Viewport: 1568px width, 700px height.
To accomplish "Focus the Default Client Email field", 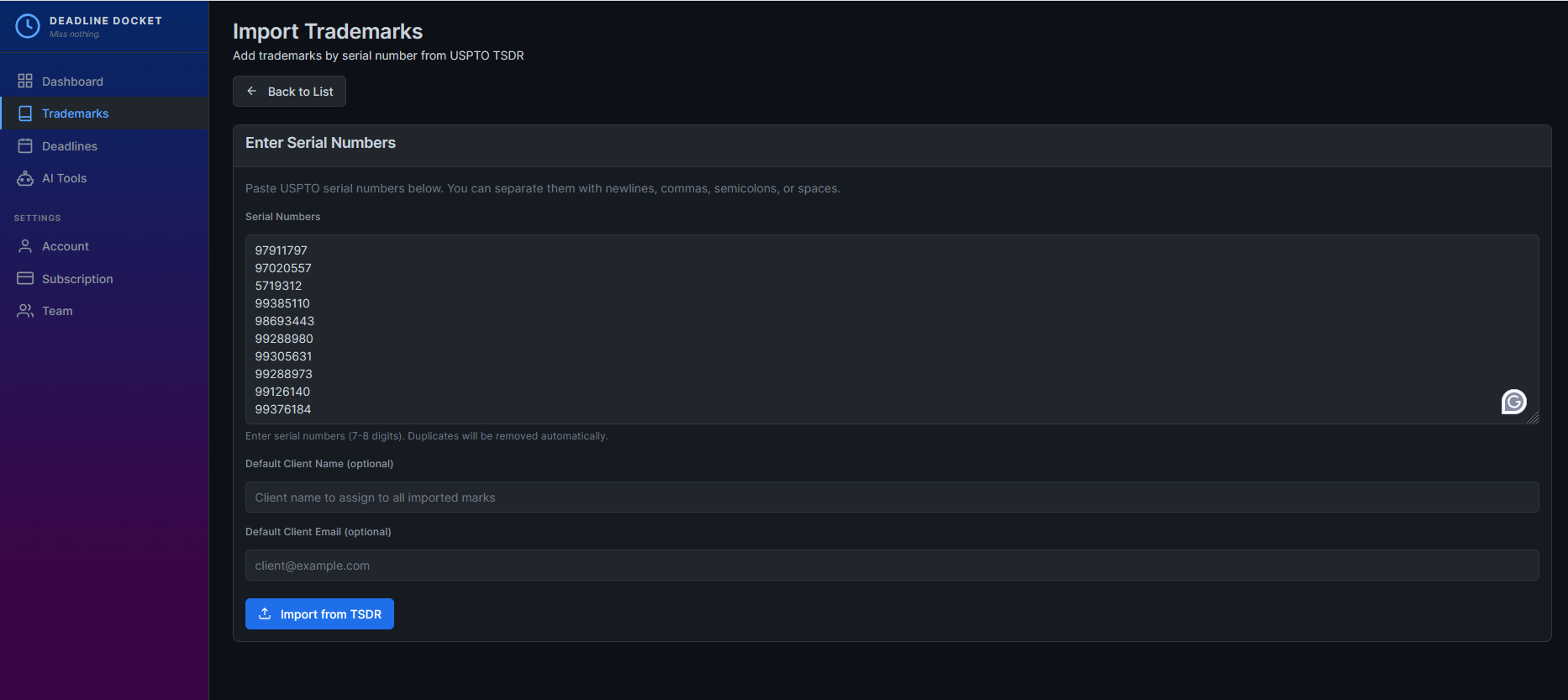I will point(892,565).
